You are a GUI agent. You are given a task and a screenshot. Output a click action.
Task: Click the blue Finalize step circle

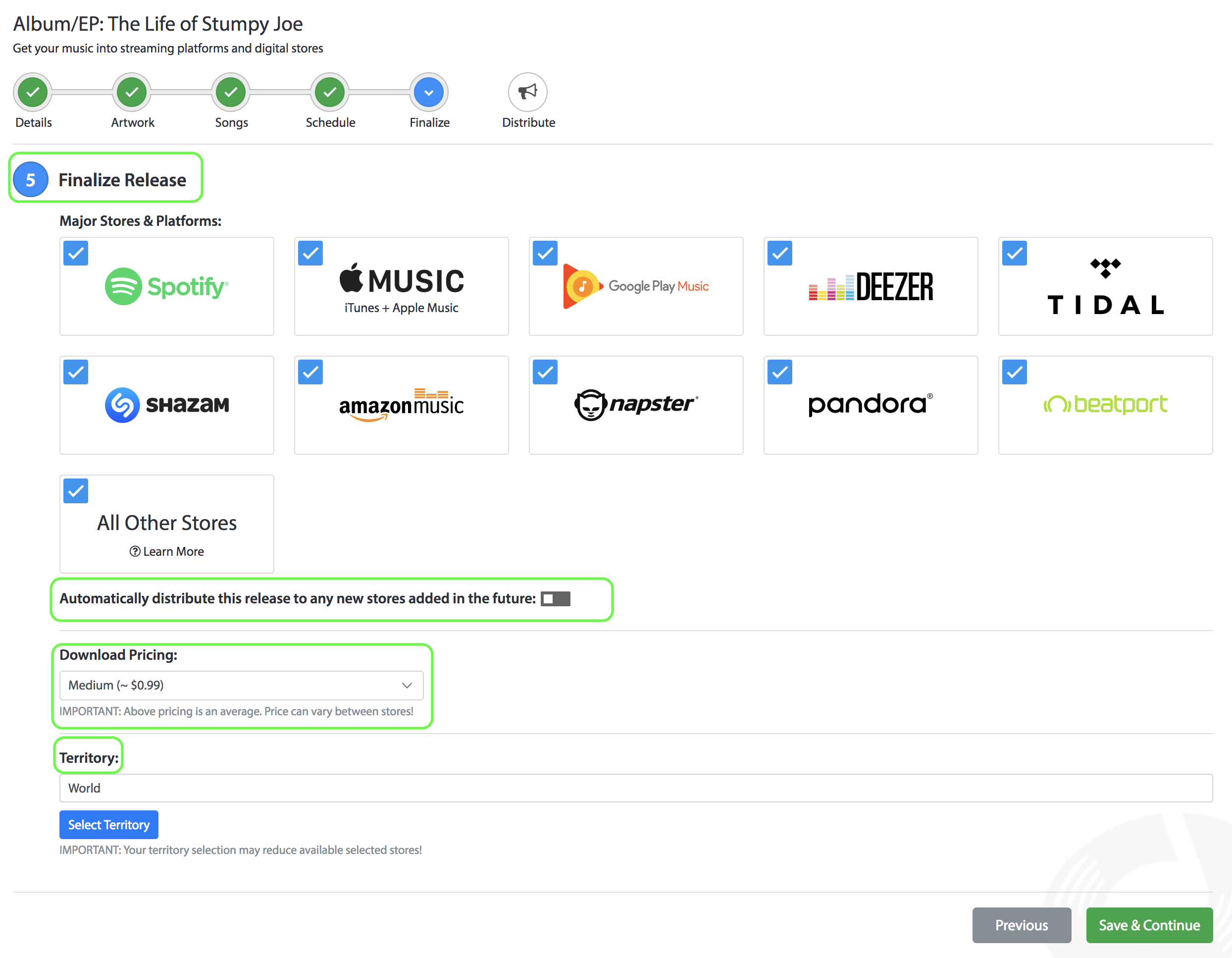(429, 92)
